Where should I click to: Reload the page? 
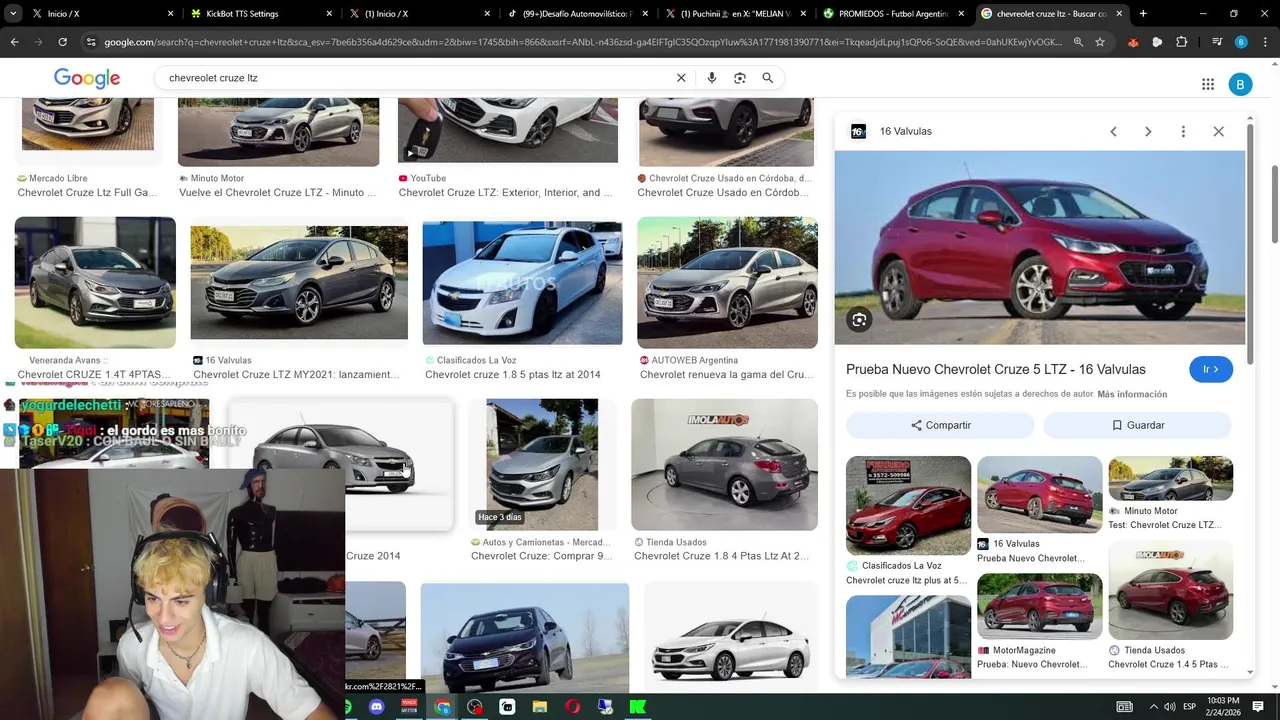[62, 42]
